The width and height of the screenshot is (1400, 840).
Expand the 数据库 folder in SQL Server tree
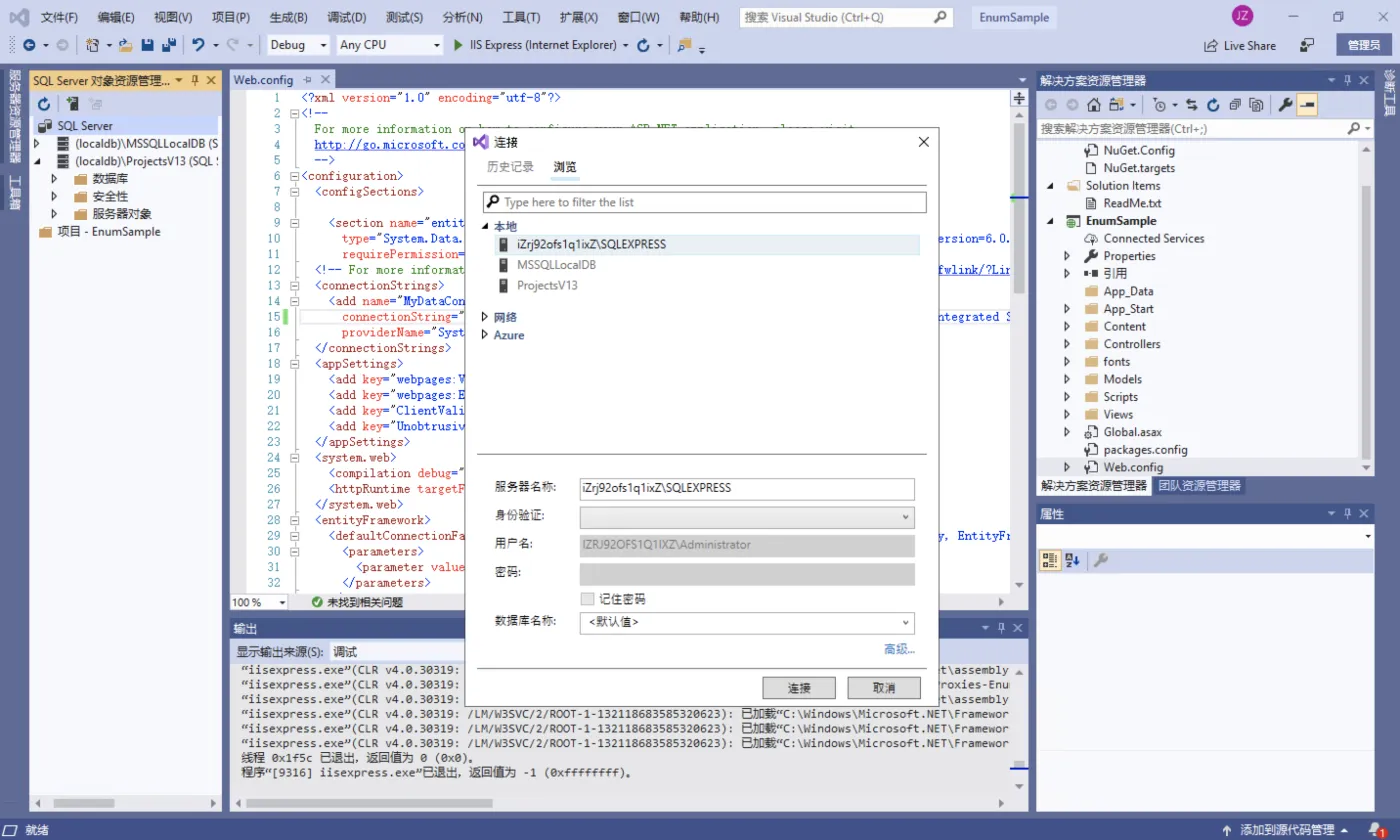[x=55, y=178]
